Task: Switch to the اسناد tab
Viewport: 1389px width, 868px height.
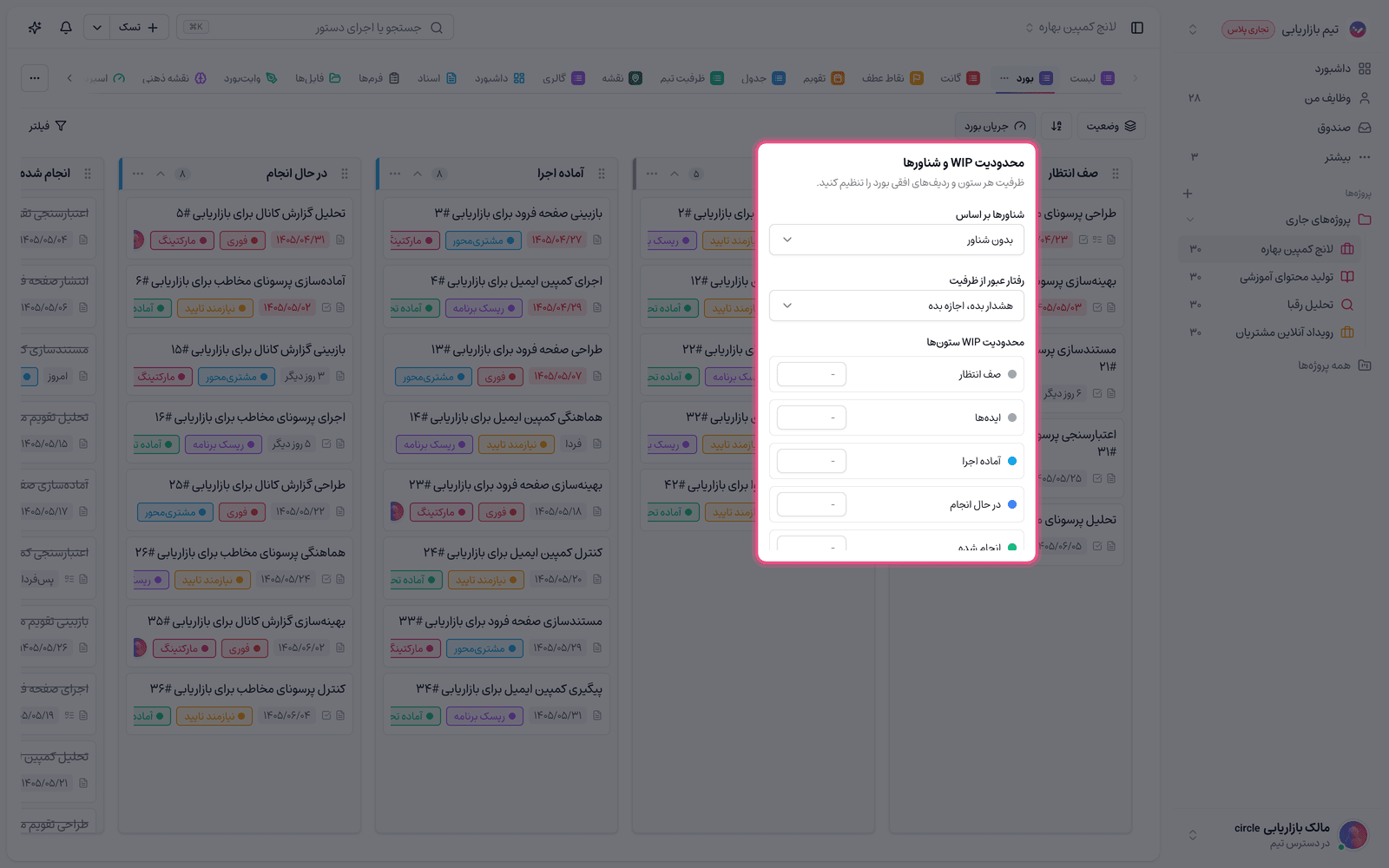Action: [x=438, y=78]
